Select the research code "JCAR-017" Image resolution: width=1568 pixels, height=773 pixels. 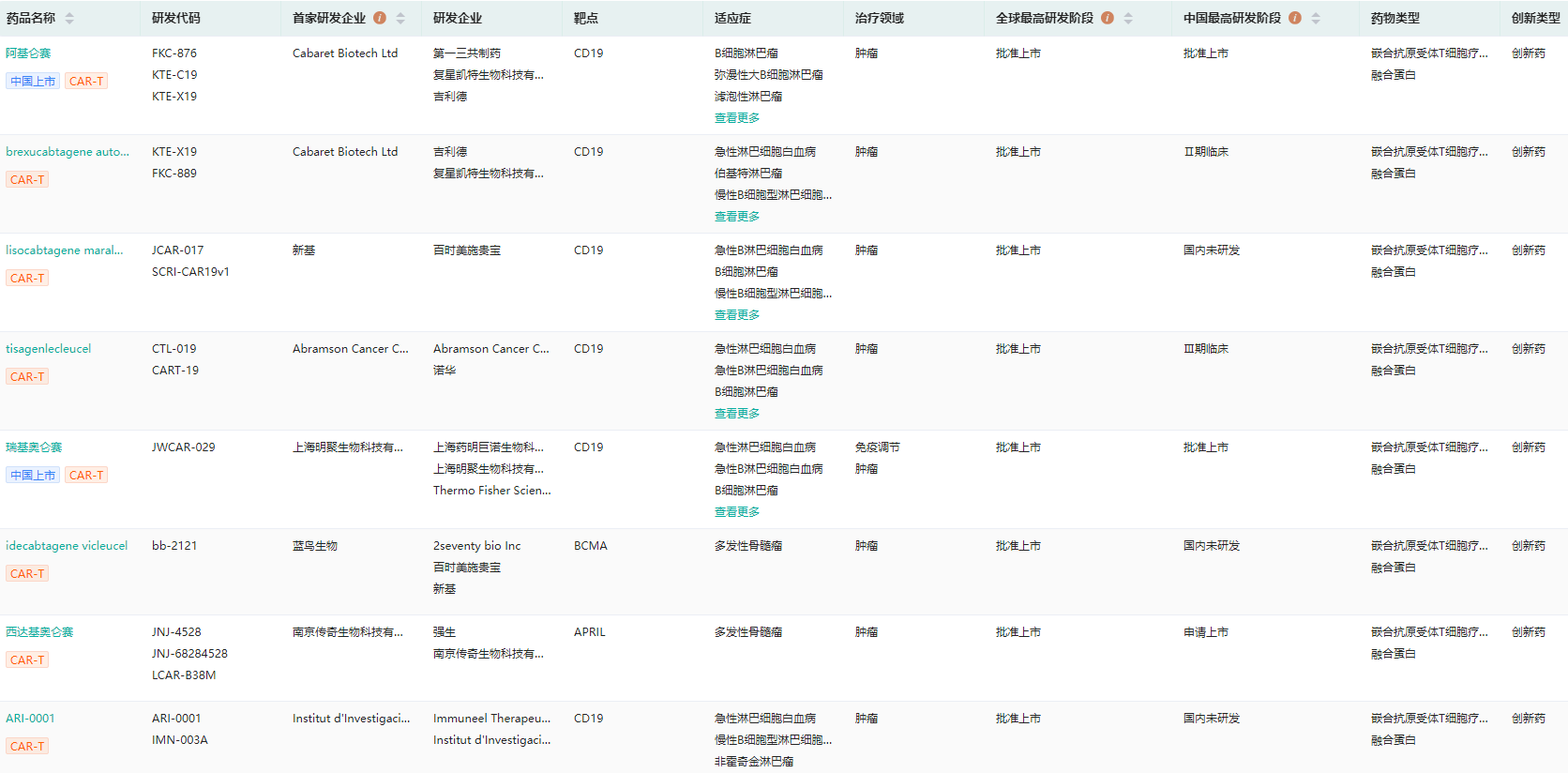pos(177,250)
